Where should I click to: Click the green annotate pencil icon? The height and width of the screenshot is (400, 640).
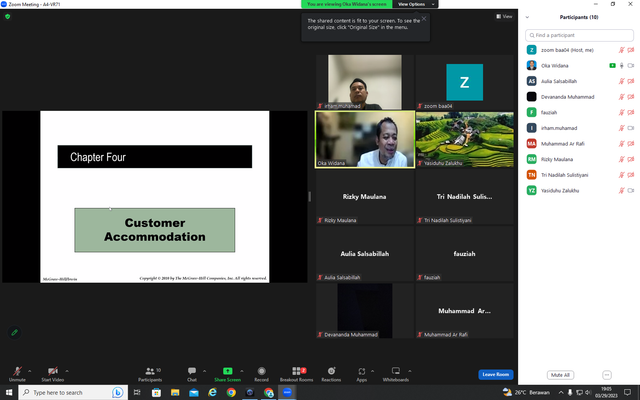14,332
